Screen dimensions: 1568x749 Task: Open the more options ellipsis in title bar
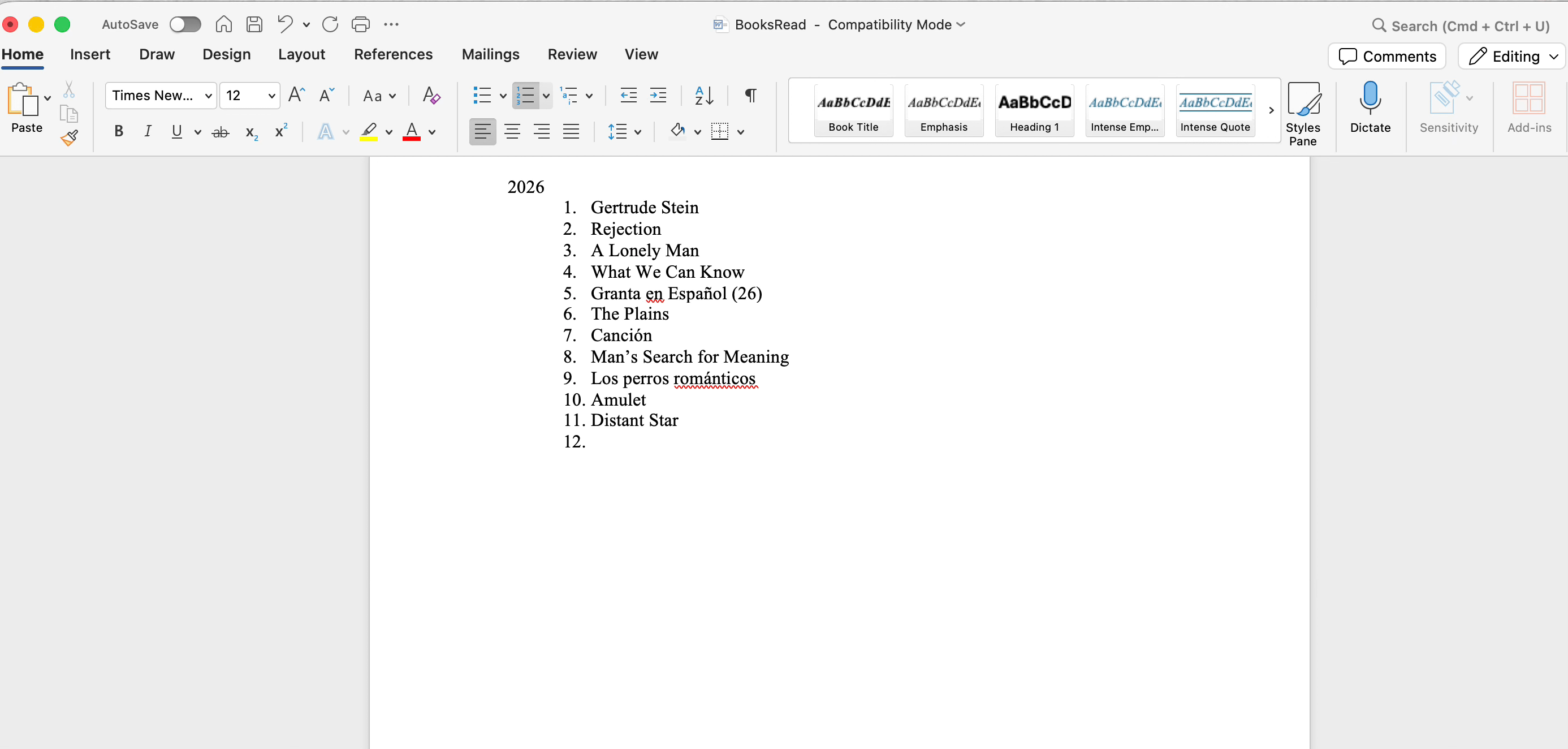(391, 24)
